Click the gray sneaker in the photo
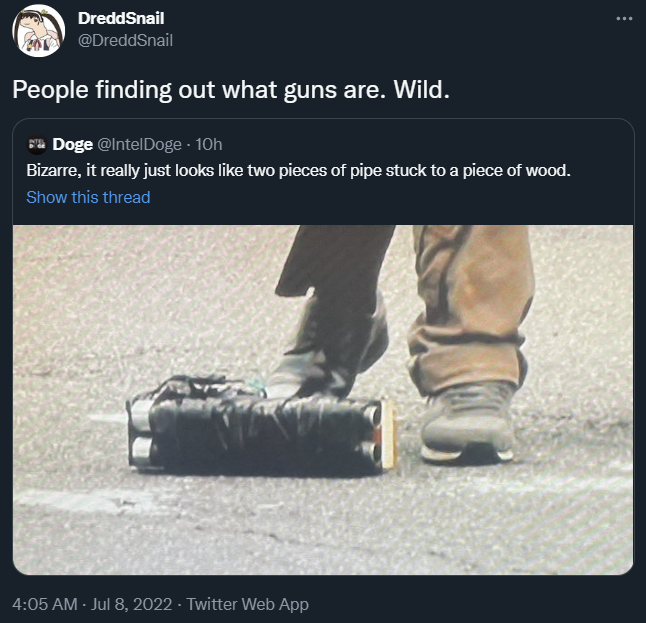Image resolution: width=646 pixels, height=623 pixels. click(468, 423)
